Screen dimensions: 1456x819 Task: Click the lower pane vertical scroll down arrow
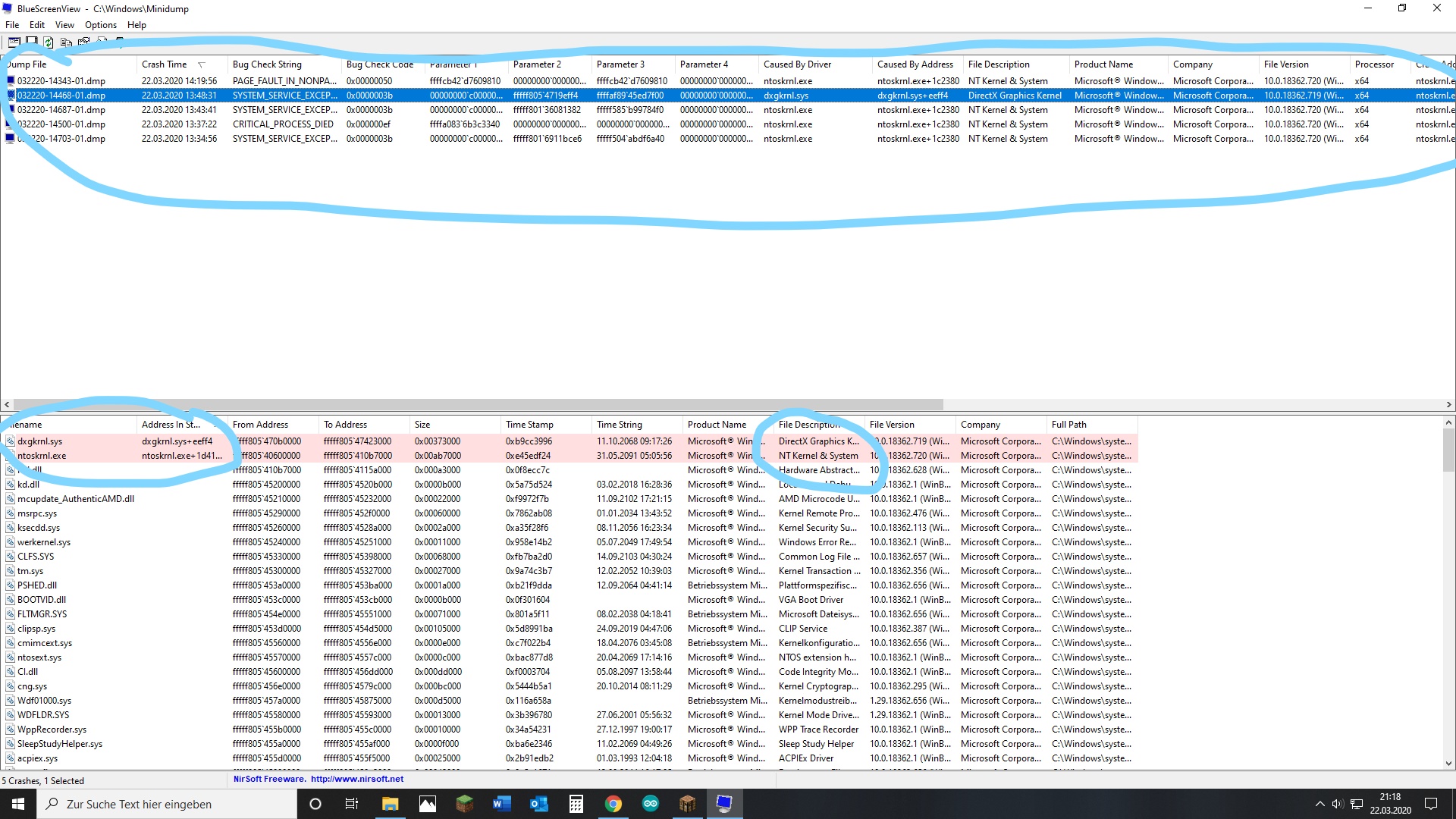(1448, 764)
